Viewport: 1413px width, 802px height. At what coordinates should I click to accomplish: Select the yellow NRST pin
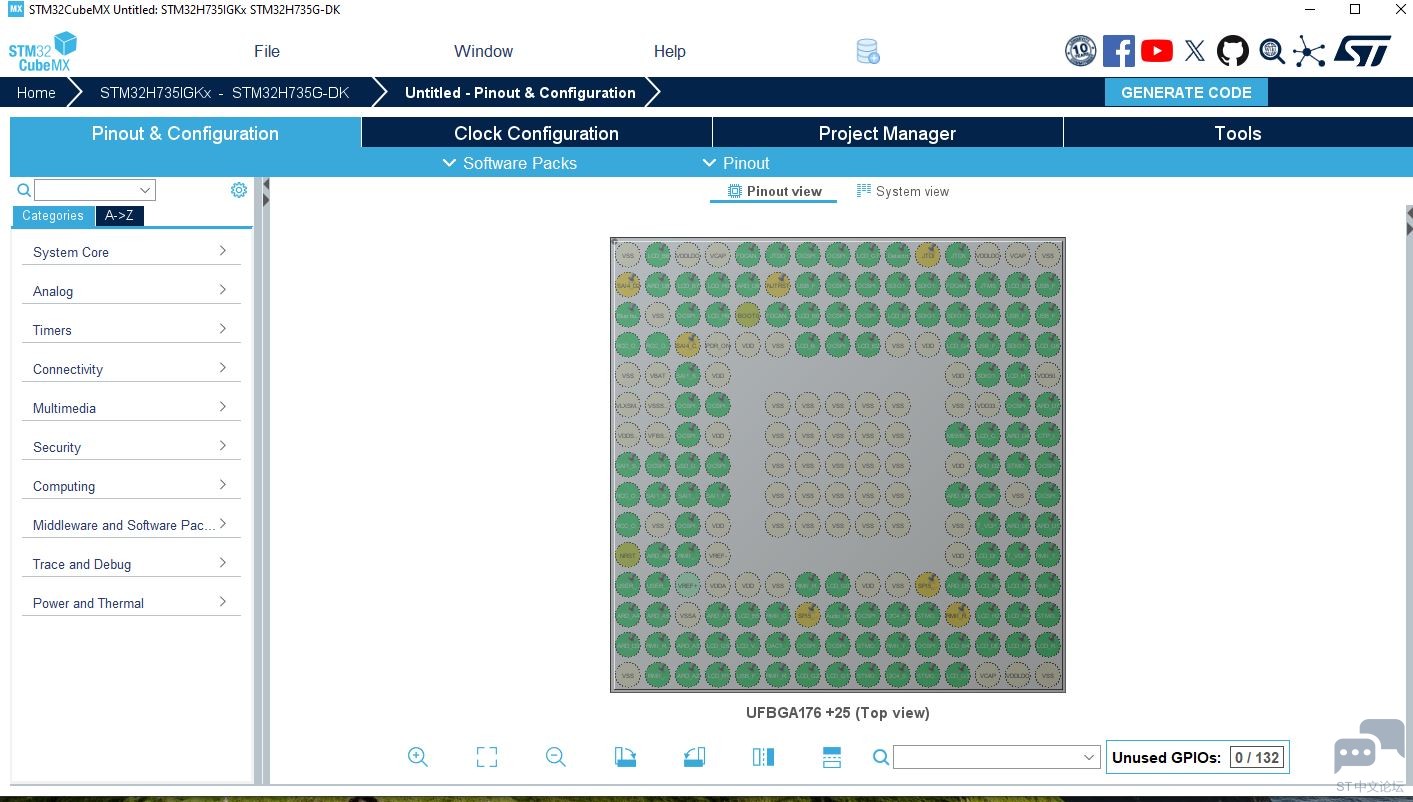pos(627,555)
